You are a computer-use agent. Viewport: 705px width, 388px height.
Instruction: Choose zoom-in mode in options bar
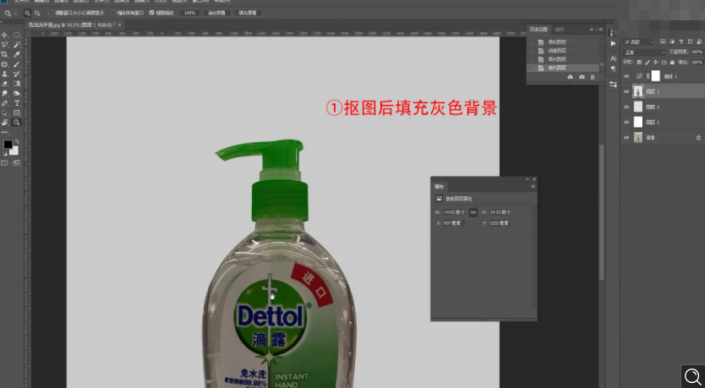[27, 13]
